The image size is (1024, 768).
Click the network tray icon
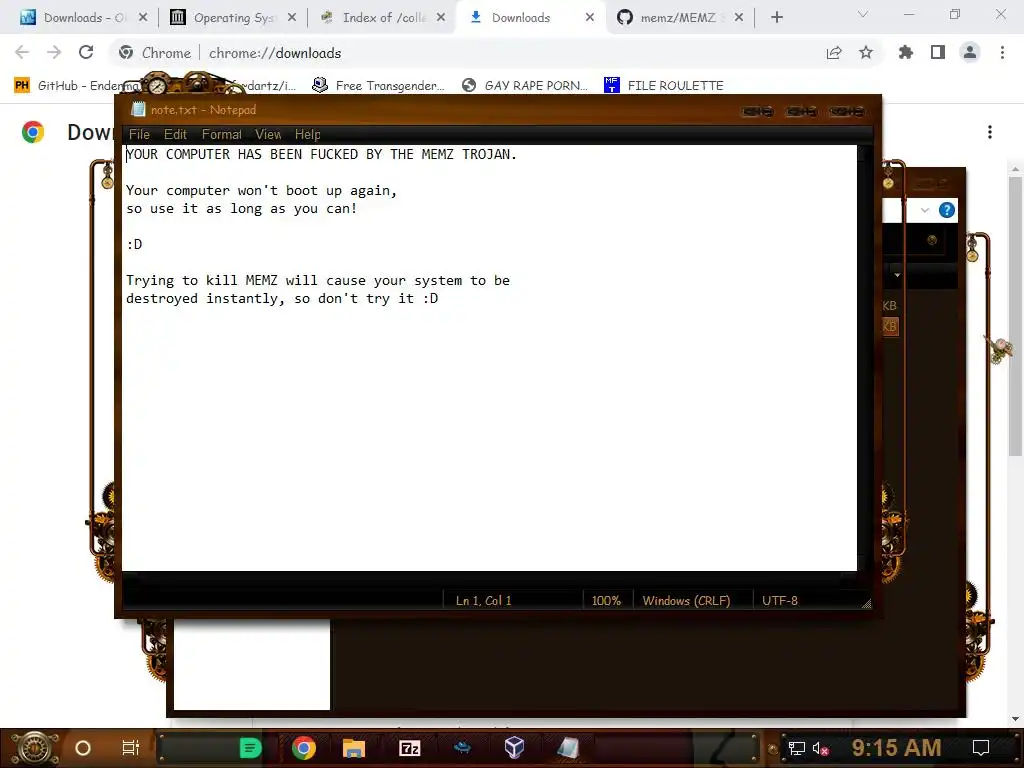click(796, 748)
